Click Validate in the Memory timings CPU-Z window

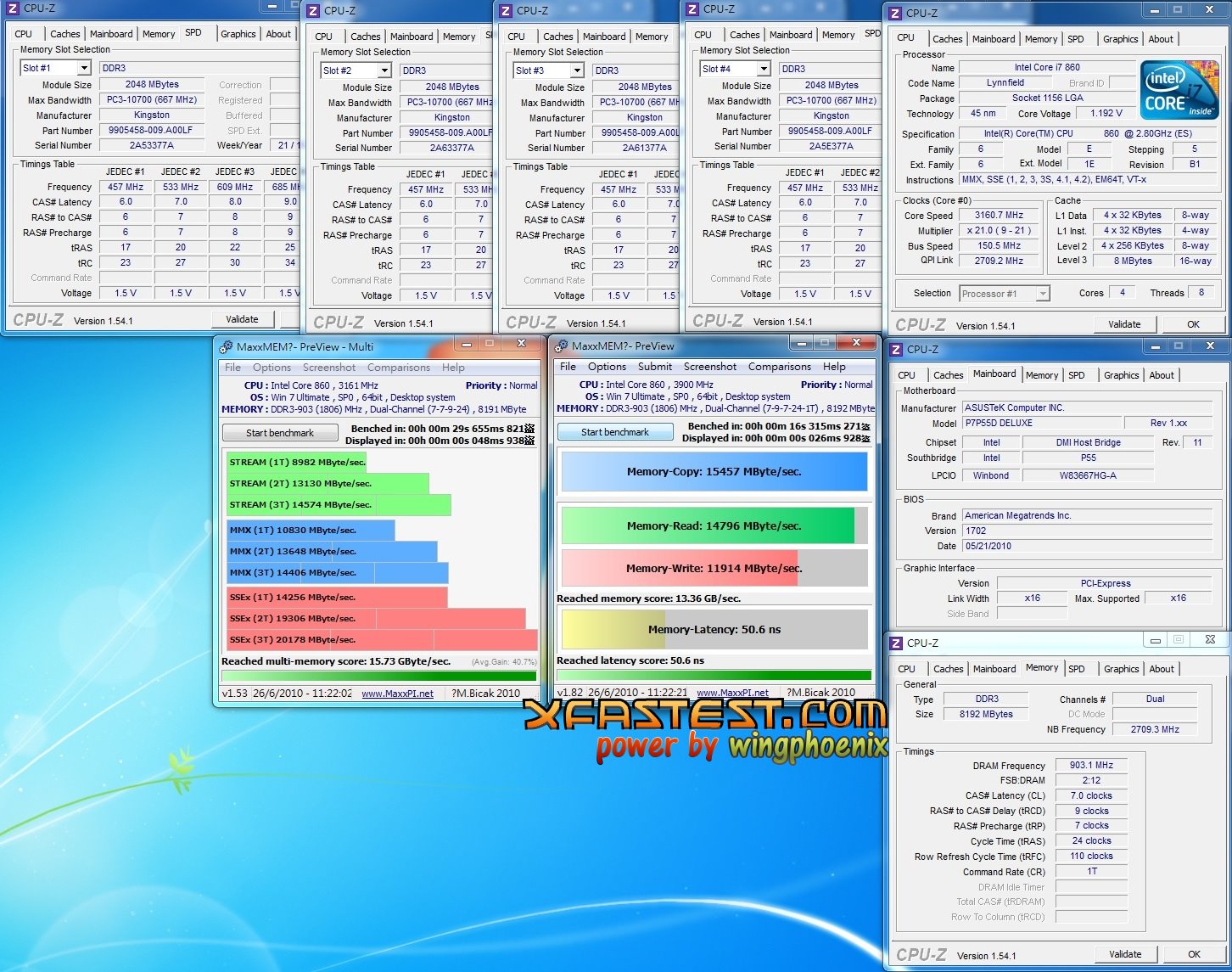pos(1125,954)
